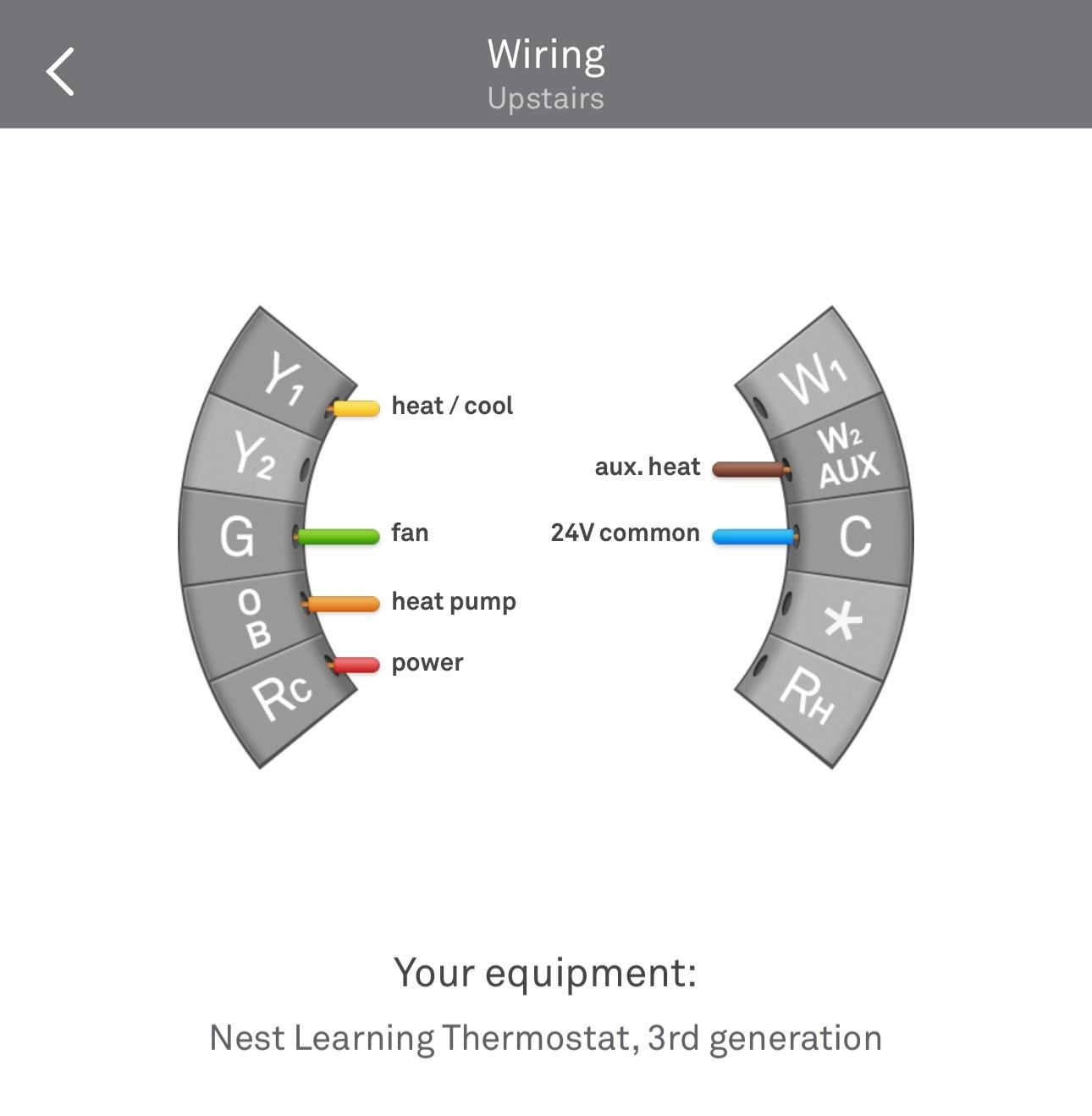Click the Wiring title

(x=545, y=52)
